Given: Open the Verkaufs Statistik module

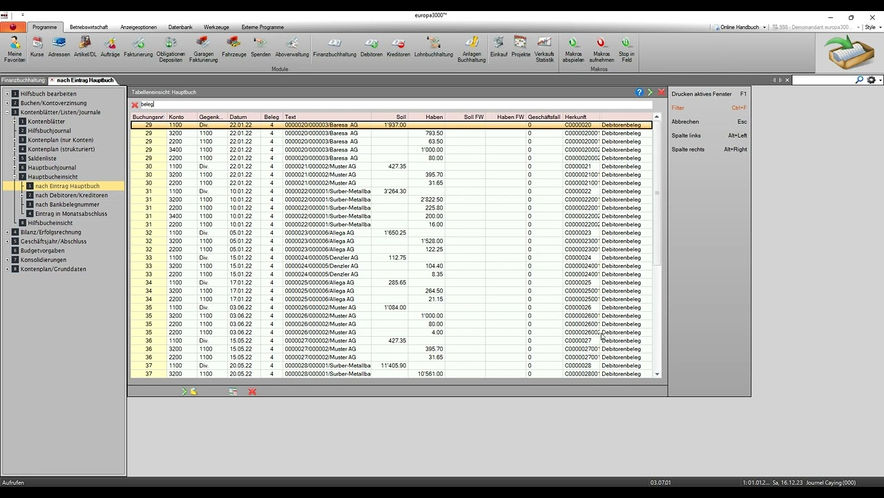Looking at the screenshot, I should (544, 48).
